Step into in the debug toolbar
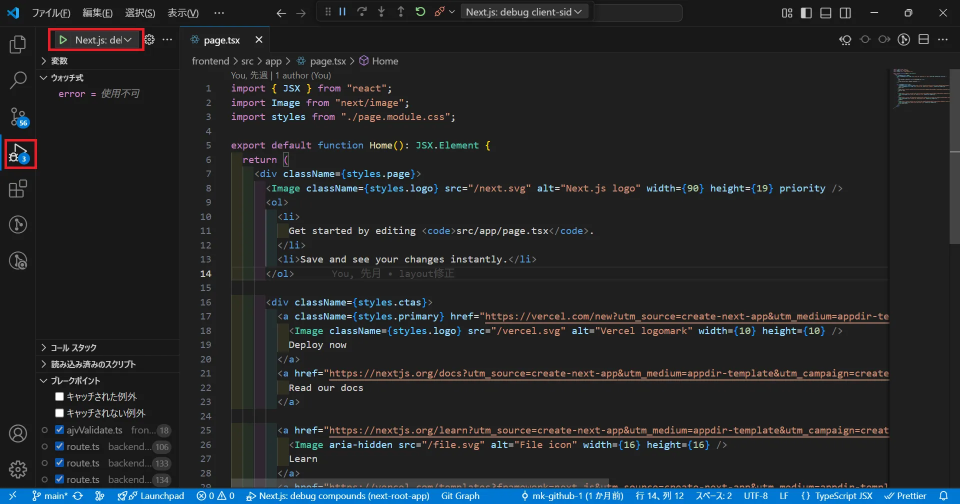This screenshot has height=504, width=960. point(381,12)
